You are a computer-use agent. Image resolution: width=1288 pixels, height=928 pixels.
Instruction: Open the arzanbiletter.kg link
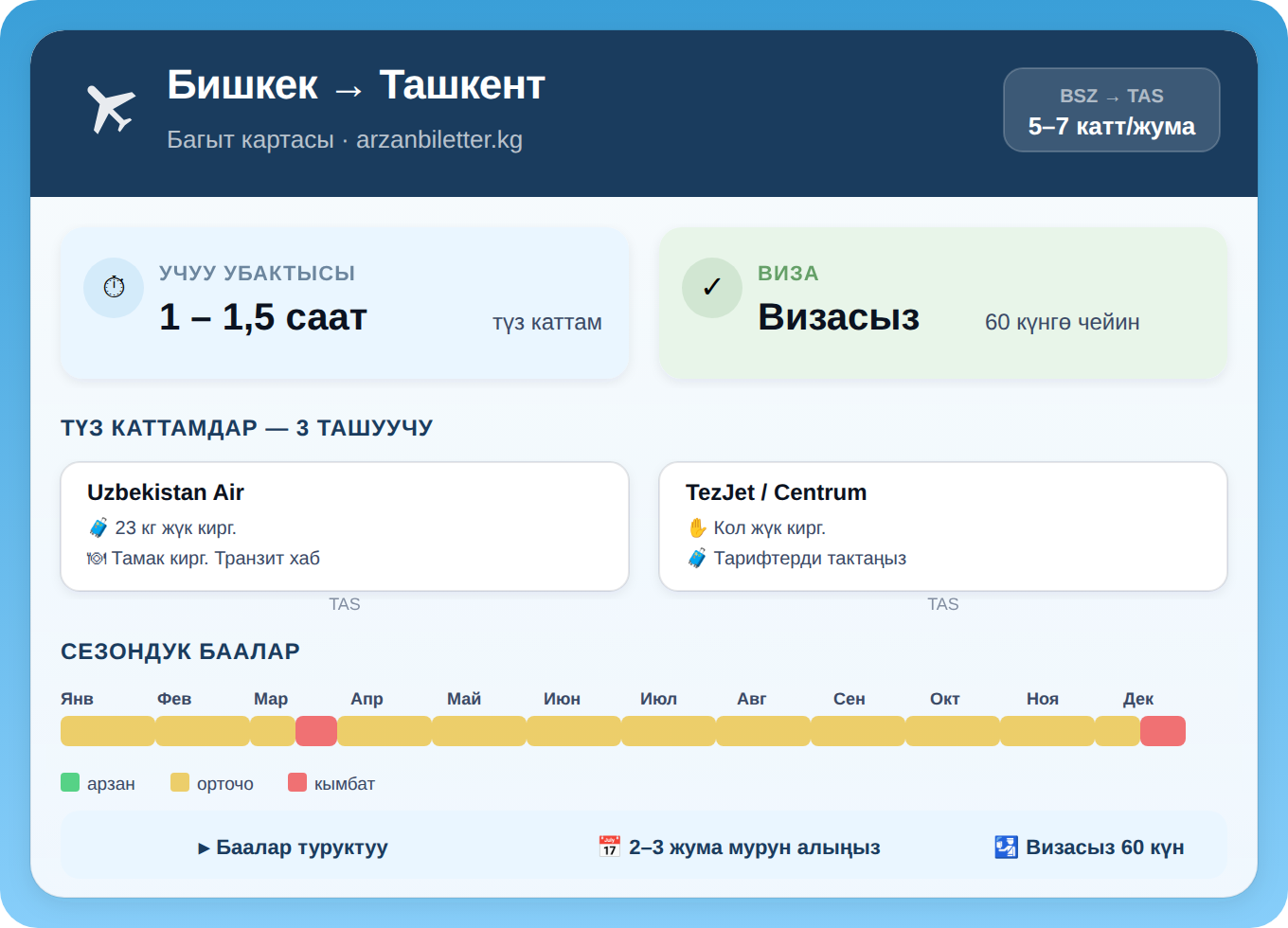click(439, 139)
